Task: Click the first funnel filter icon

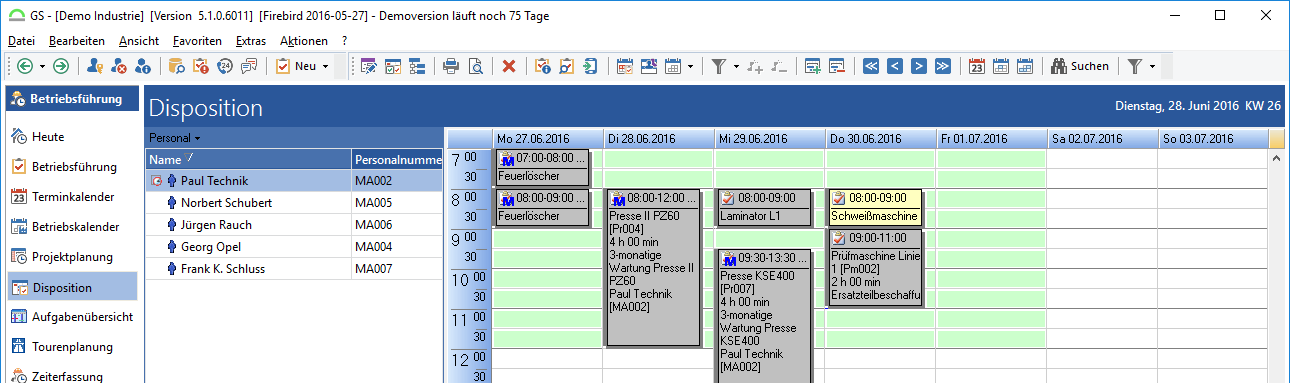Action: pyautogui.click(x=719, y=66)
